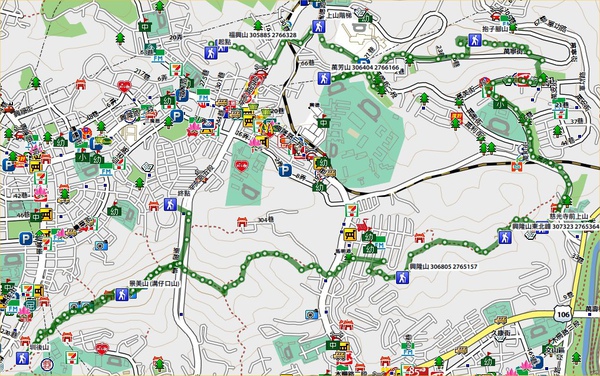Click the route 106 highway shield
This screenshot has width=600, height=376.
563,315
